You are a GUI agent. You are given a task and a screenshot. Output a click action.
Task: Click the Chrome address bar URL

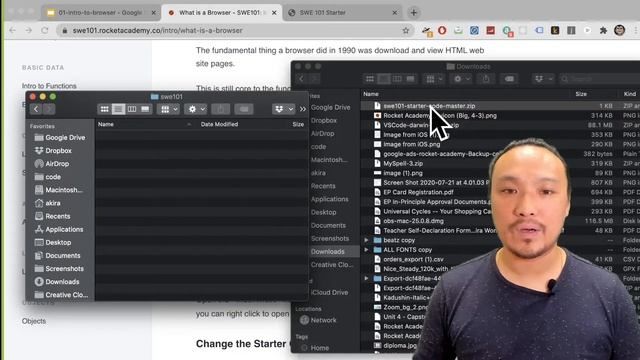[158, 30]
